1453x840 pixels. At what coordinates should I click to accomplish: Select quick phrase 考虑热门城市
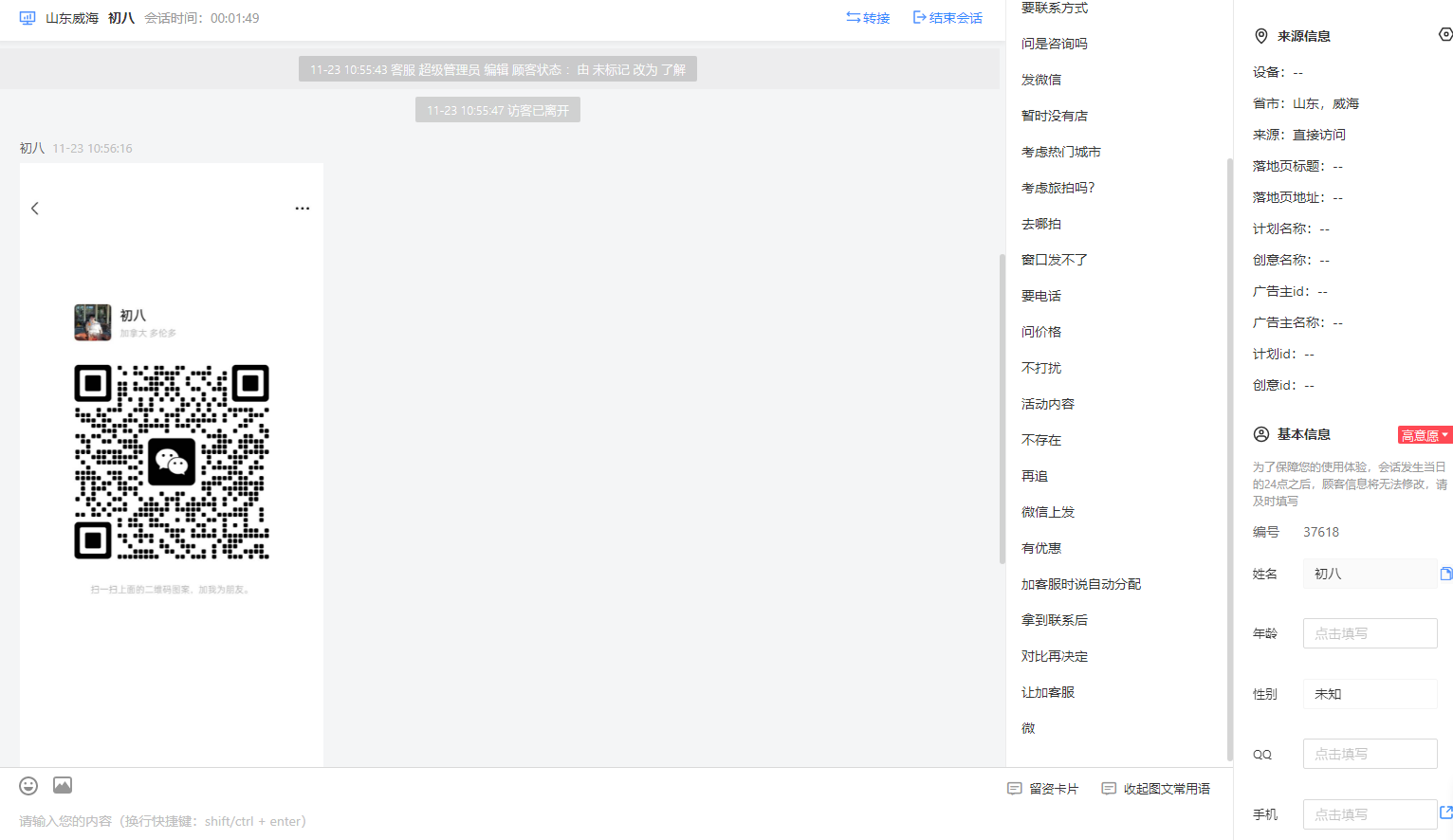tap(1061, 152)
